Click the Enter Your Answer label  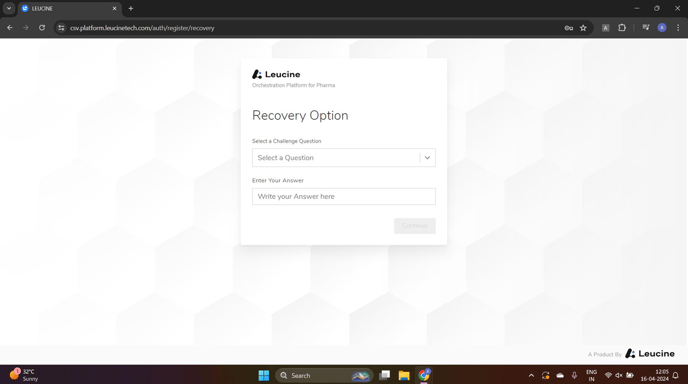tap(278, 180)
